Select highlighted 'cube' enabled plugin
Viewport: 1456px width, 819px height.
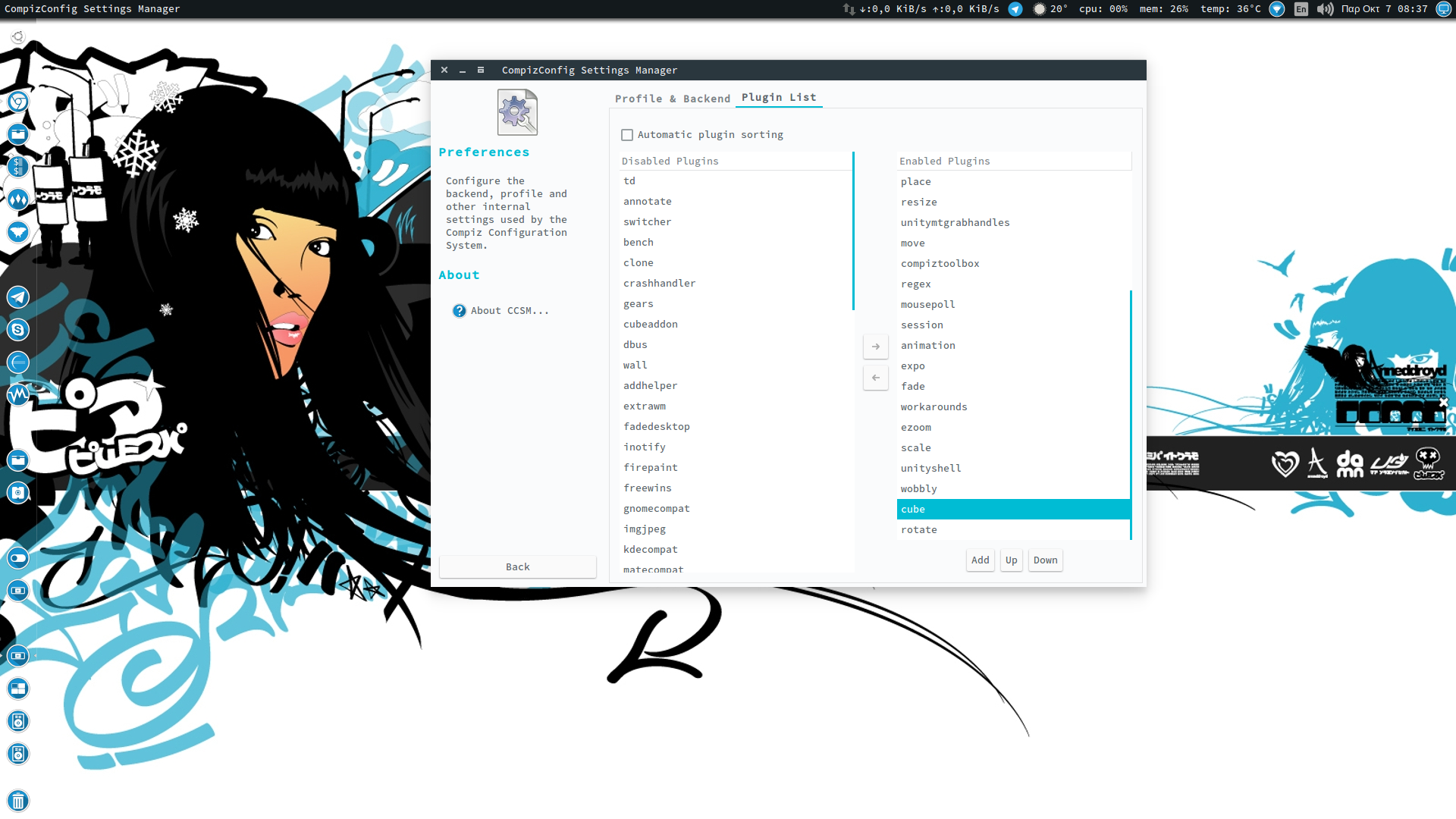tap(1013, 510)
